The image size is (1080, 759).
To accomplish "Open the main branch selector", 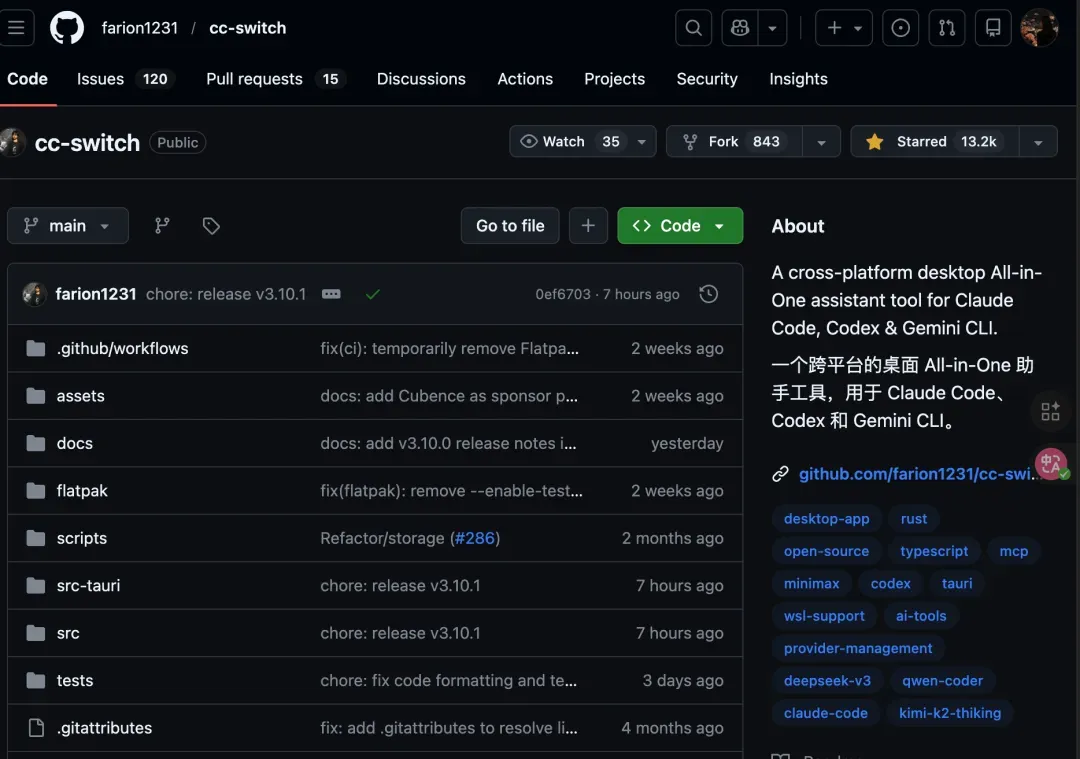I will tap(68, 226).
